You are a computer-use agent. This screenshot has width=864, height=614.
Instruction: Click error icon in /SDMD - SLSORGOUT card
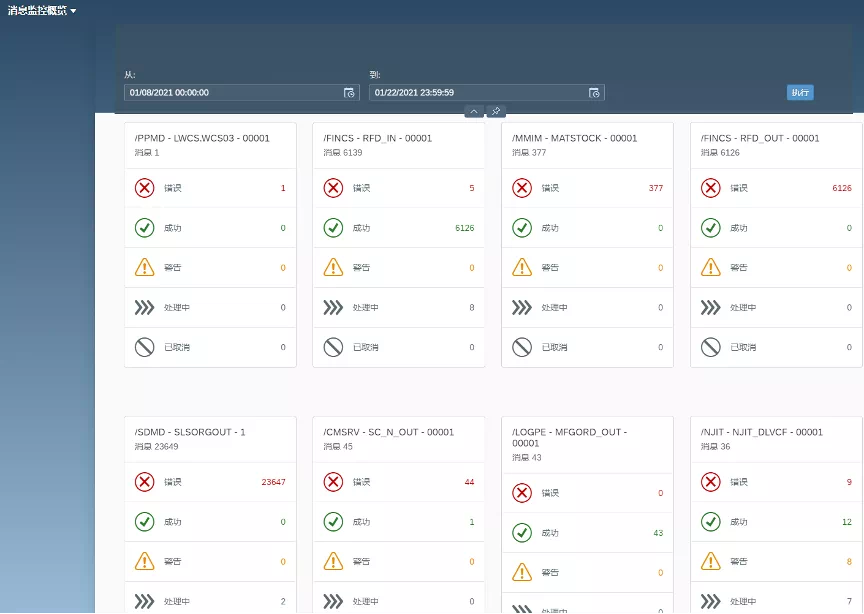pos(145,482)
